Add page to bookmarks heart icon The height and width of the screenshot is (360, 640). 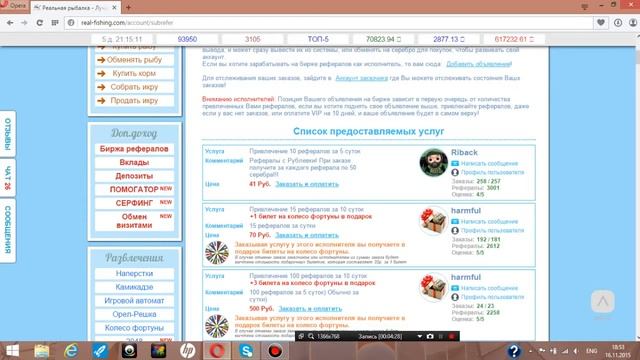coord(601,23)
